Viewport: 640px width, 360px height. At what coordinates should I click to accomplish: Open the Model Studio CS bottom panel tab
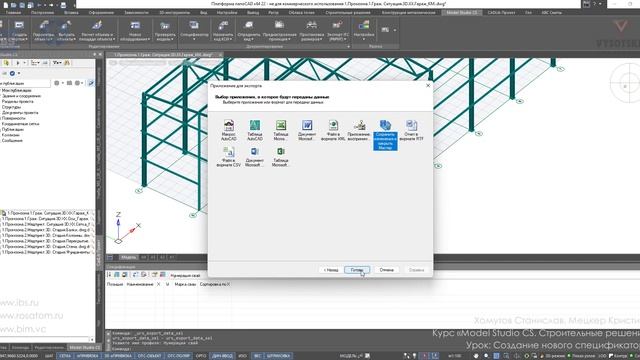(x=84, y=347)
